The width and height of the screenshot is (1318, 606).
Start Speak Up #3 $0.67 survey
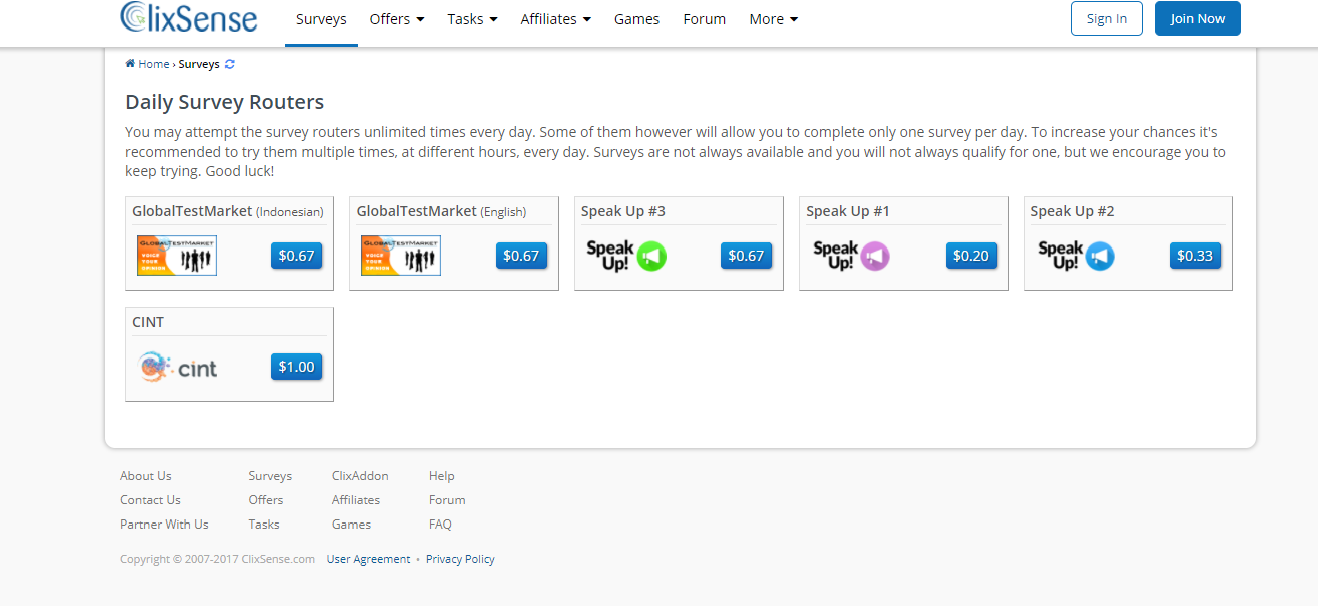746,256
